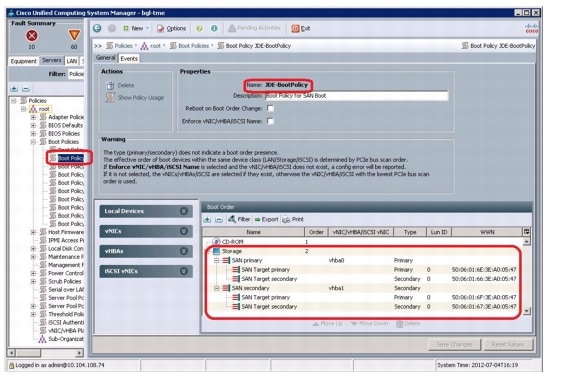Click Show Policy Usage link

135,98
